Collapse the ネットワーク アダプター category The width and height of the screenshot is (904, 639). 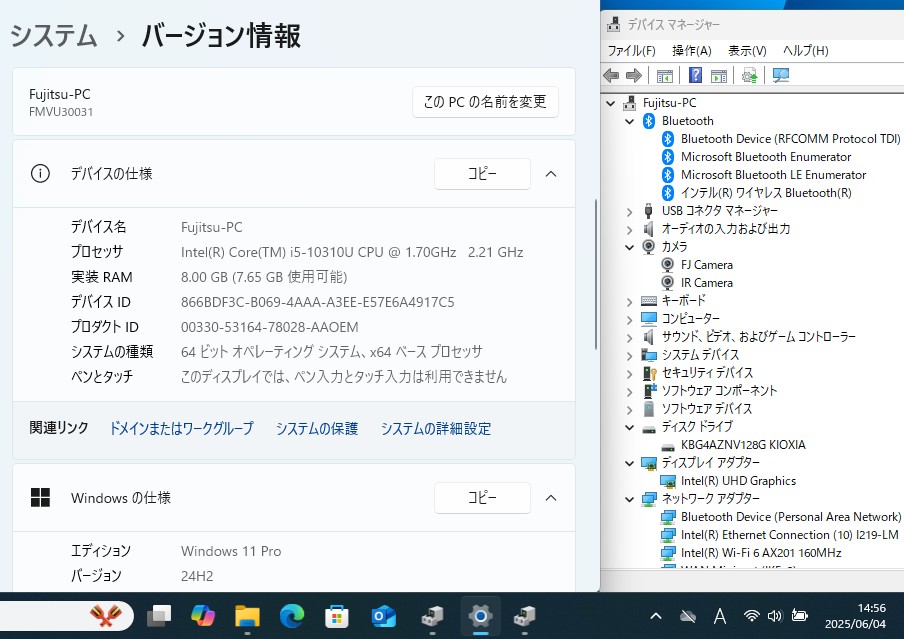(630, 499)
